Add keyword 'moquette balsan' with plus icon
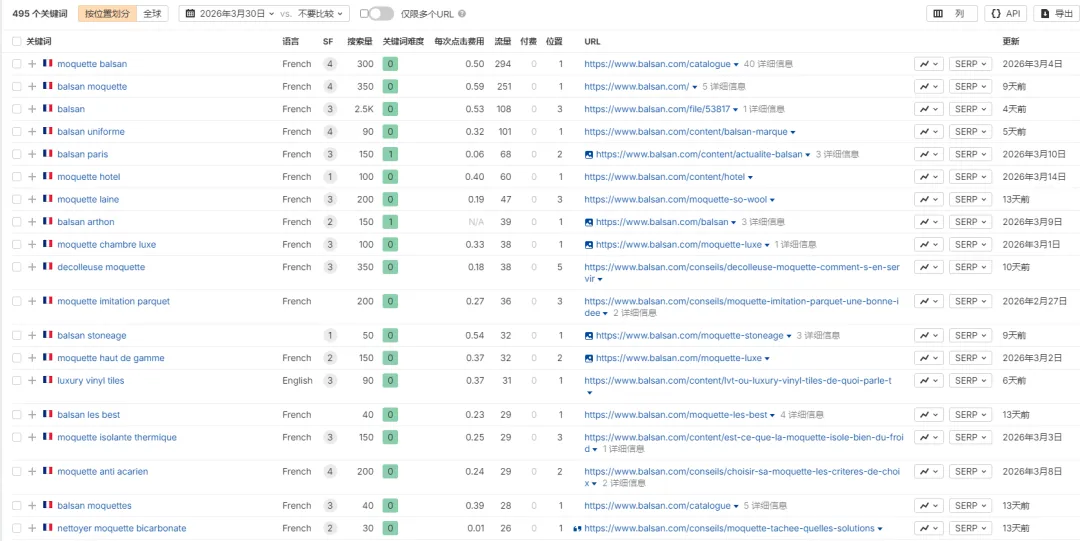This screenshot has height=541, width=1080. click(x=32, y=64)
